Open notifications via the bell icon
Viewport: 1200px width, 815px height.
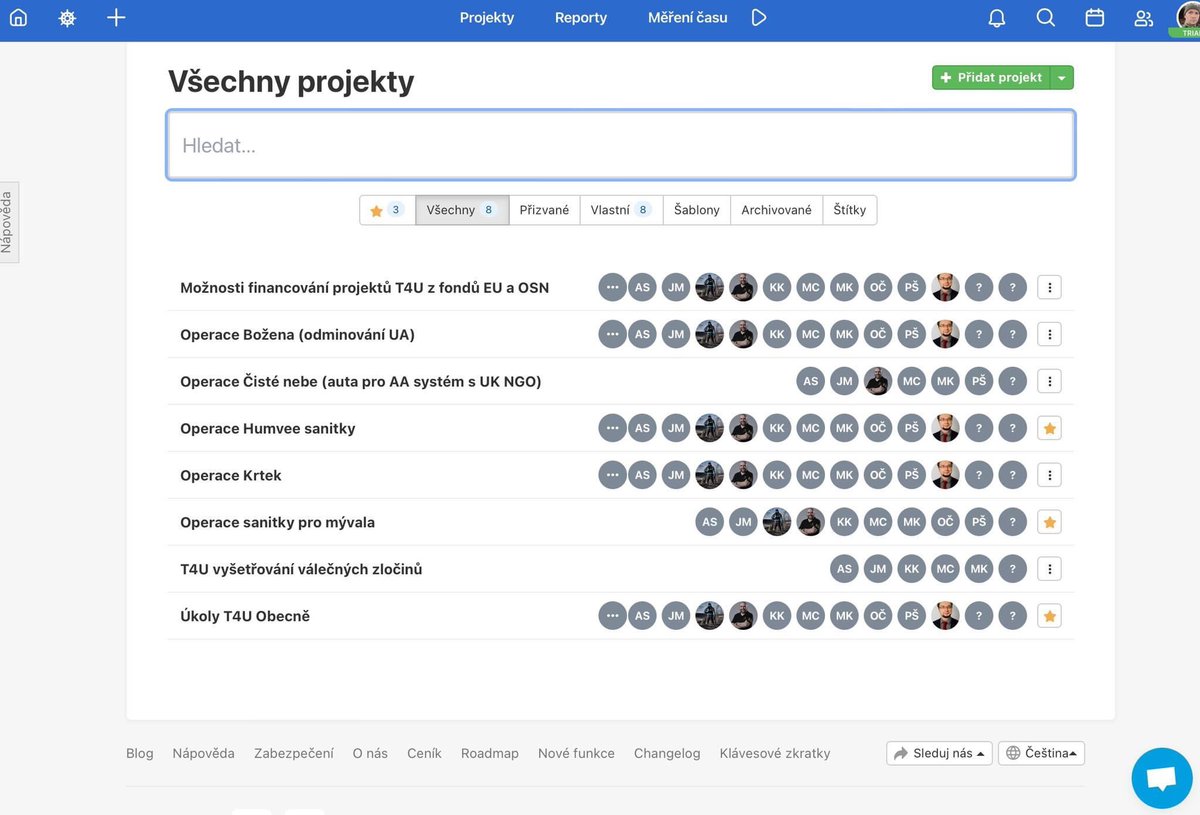[996, 17]
